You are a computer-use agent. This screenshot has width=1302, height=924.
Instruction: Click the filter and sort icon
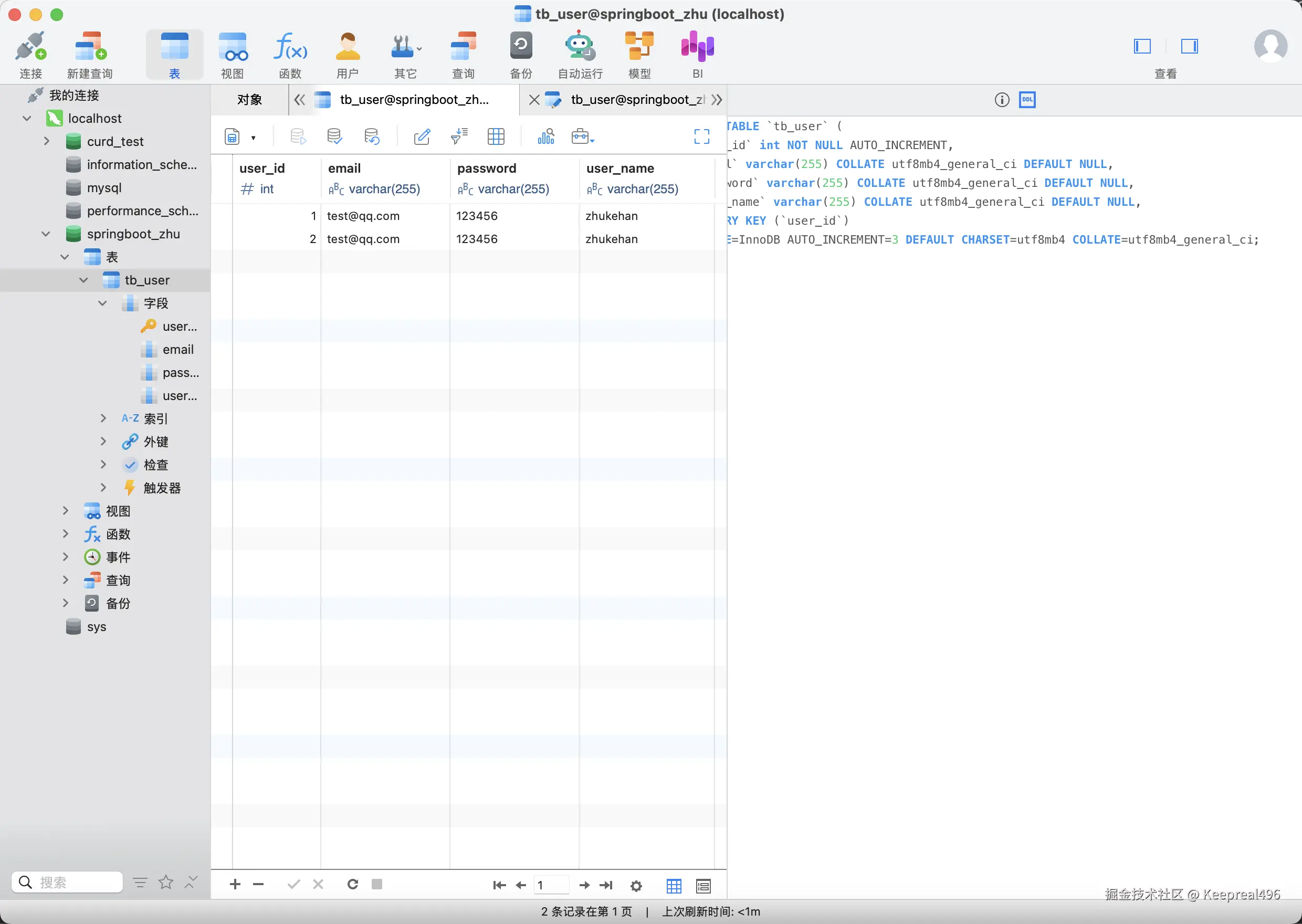459,136
